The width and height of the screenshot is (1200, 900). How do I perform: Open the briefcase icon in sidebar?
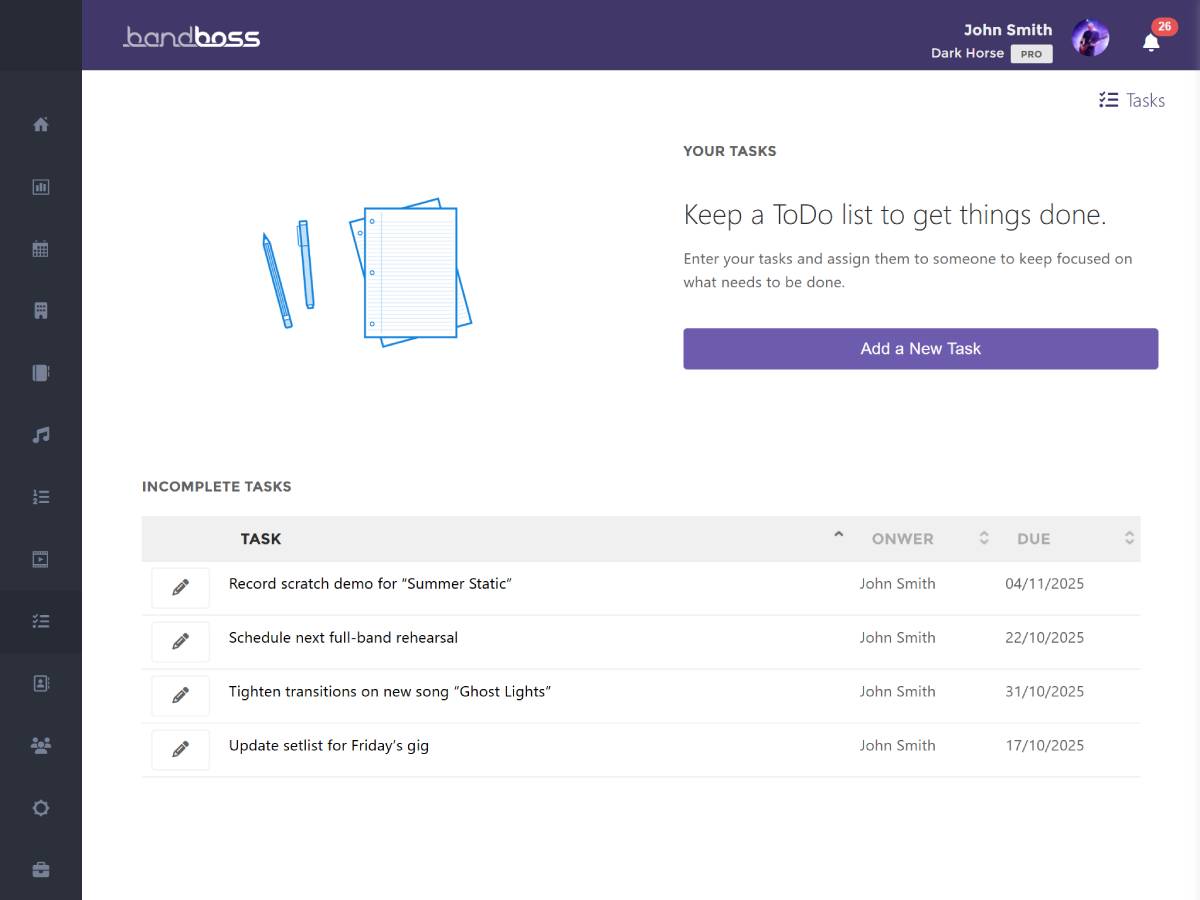point(41,870)
